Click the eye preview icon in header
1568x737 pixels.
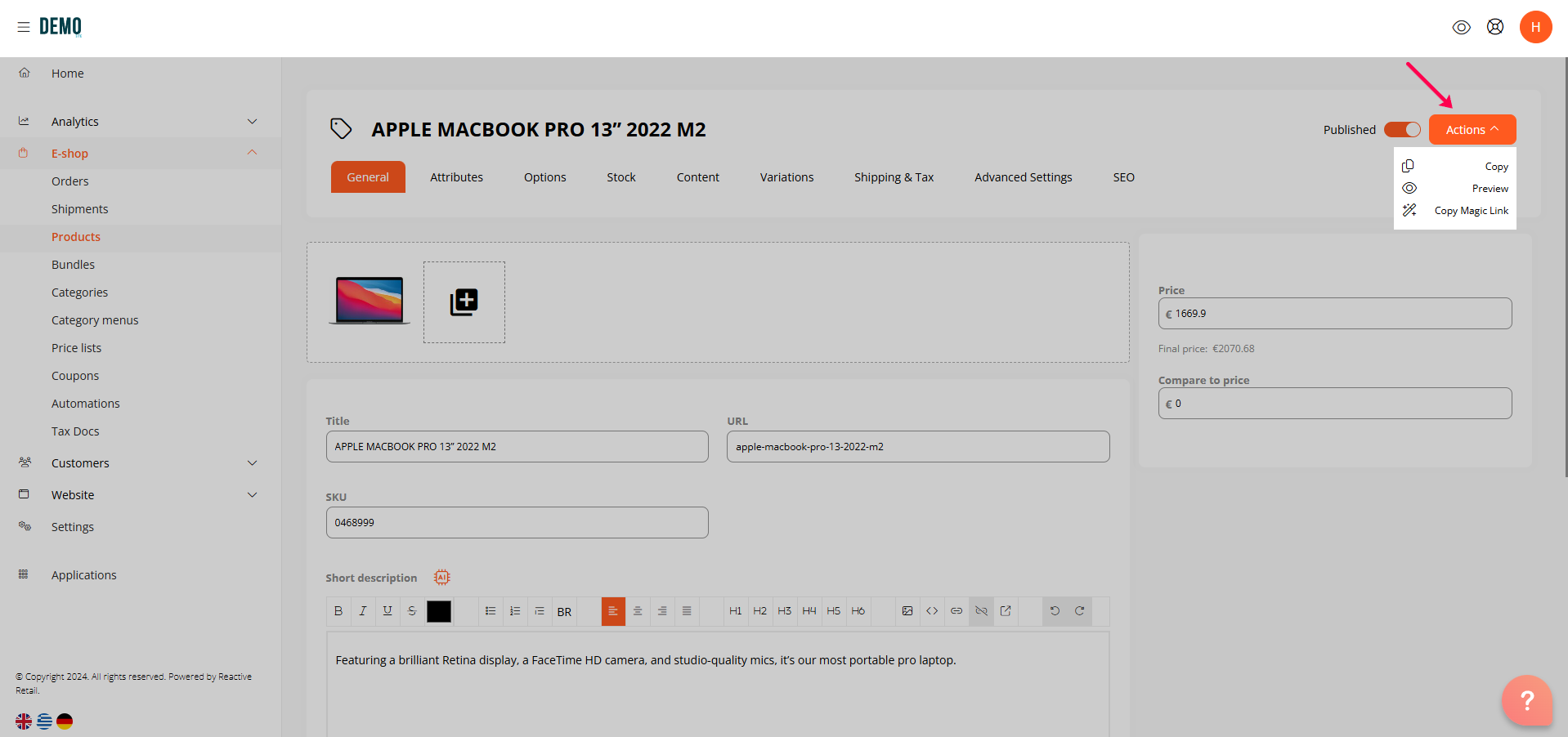pyautogui.click(x=1461, y=27)
